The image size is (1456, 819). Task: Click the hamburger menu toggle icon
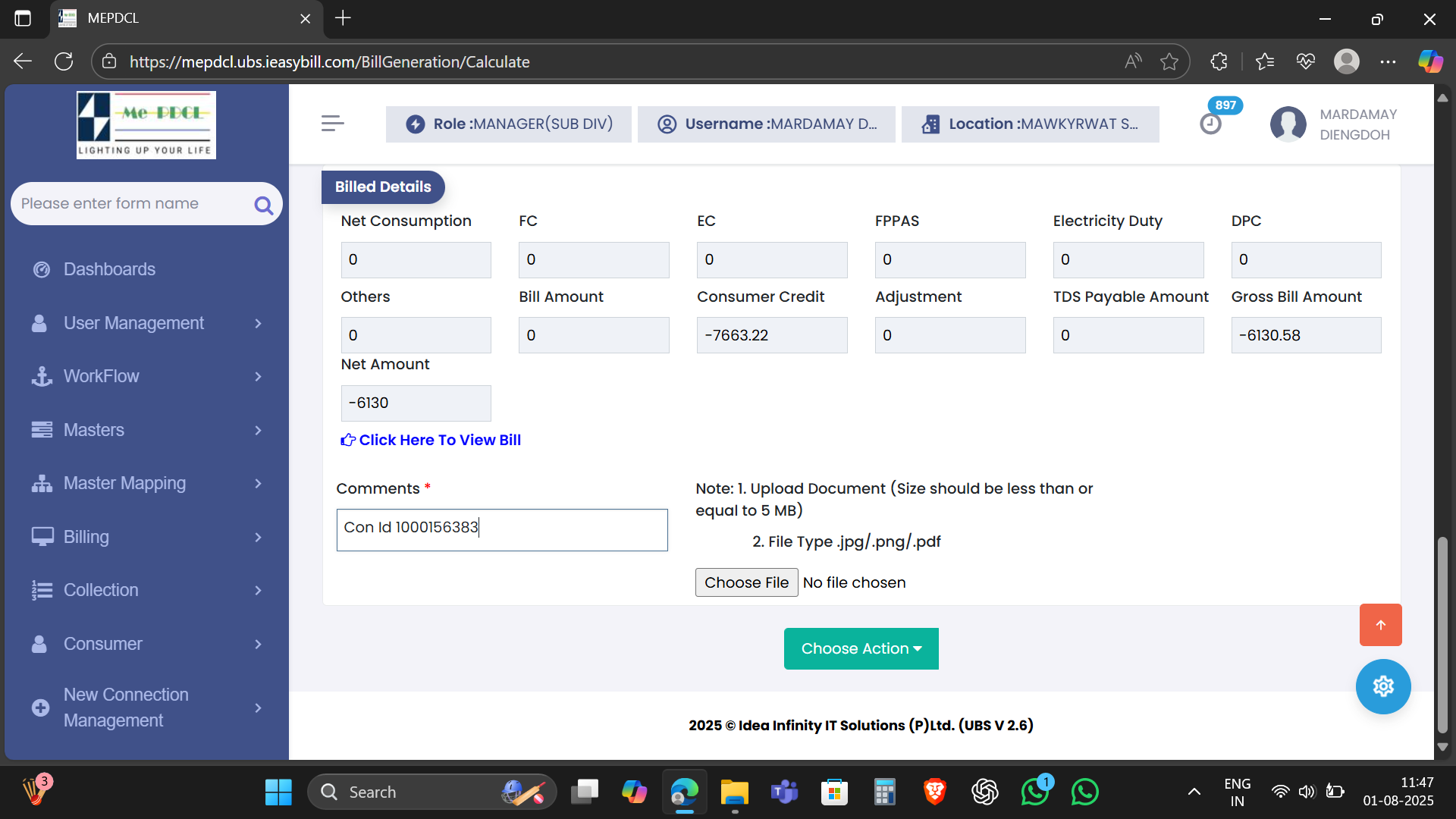332,124
